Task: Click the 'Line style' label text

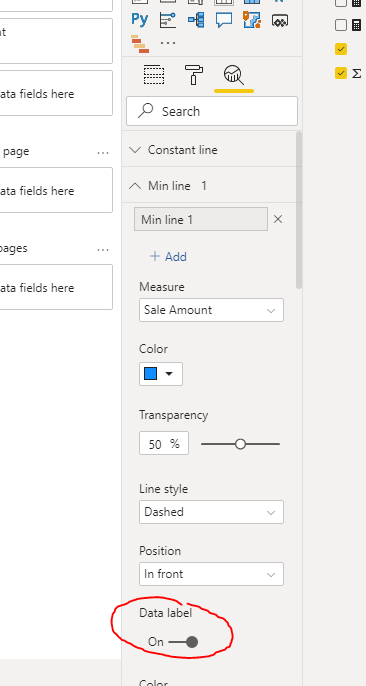Action: point(164,489)
